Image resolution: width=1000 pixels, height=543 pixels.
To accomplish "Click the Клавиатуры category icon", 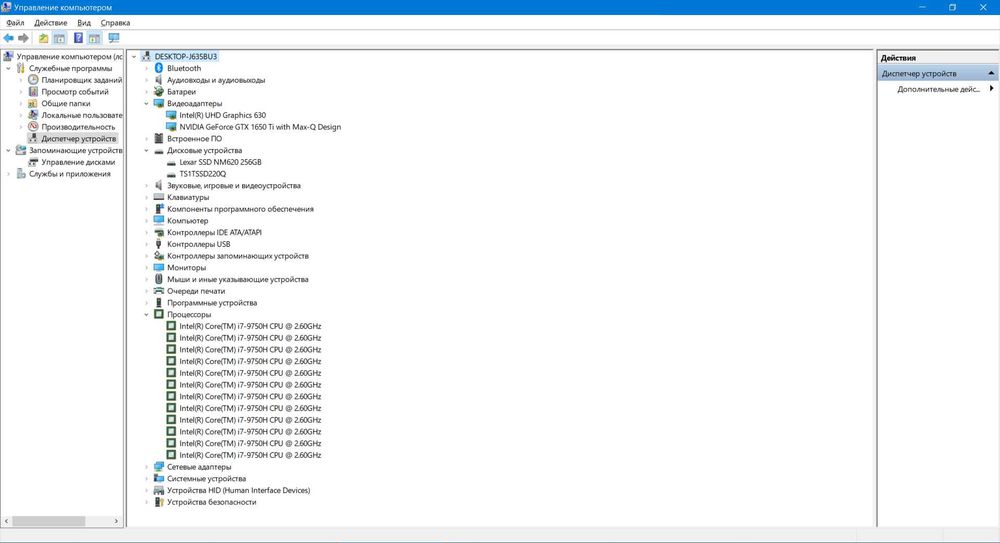I will coord(159,197).
